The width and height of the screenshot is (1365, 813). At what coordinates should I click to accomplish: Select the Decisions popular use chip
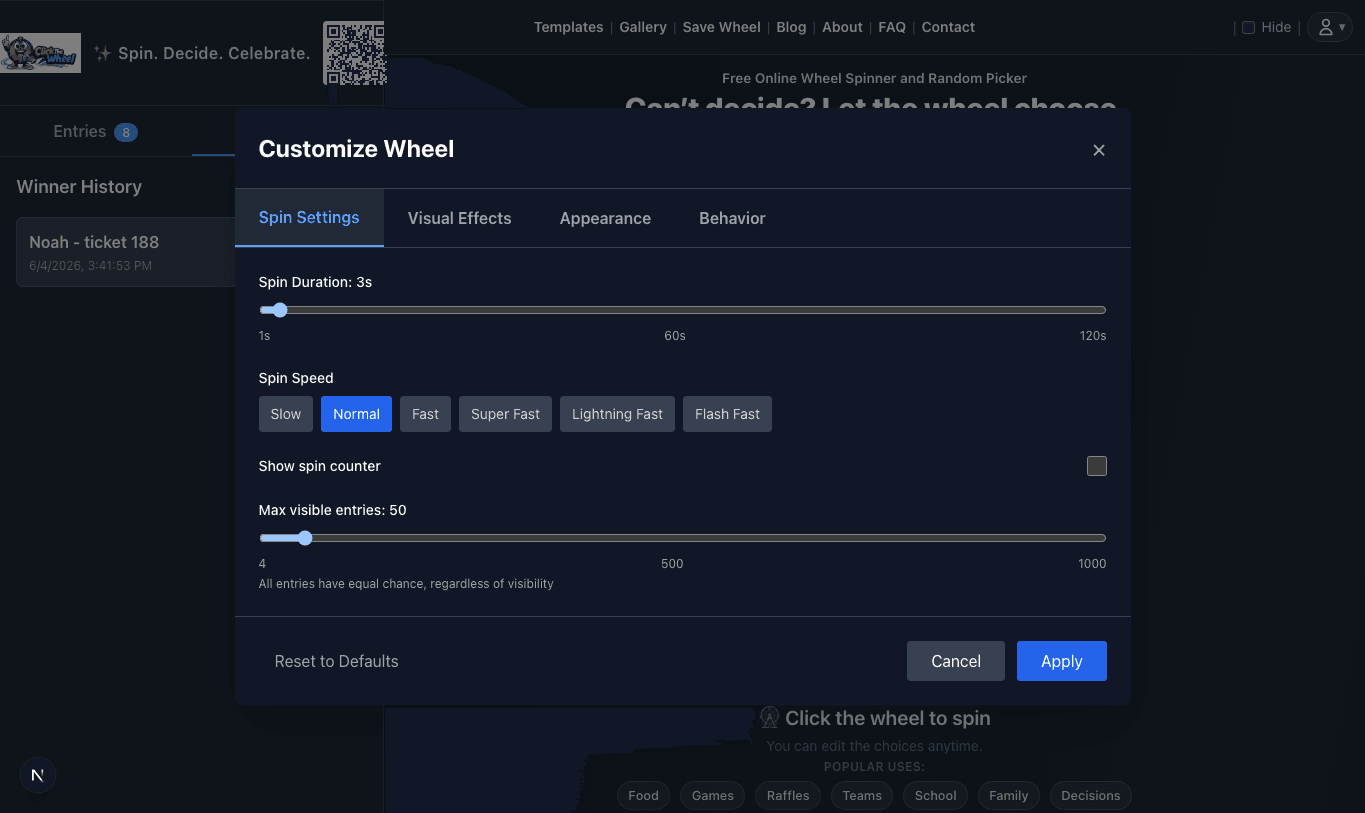tap(1091, 796)
